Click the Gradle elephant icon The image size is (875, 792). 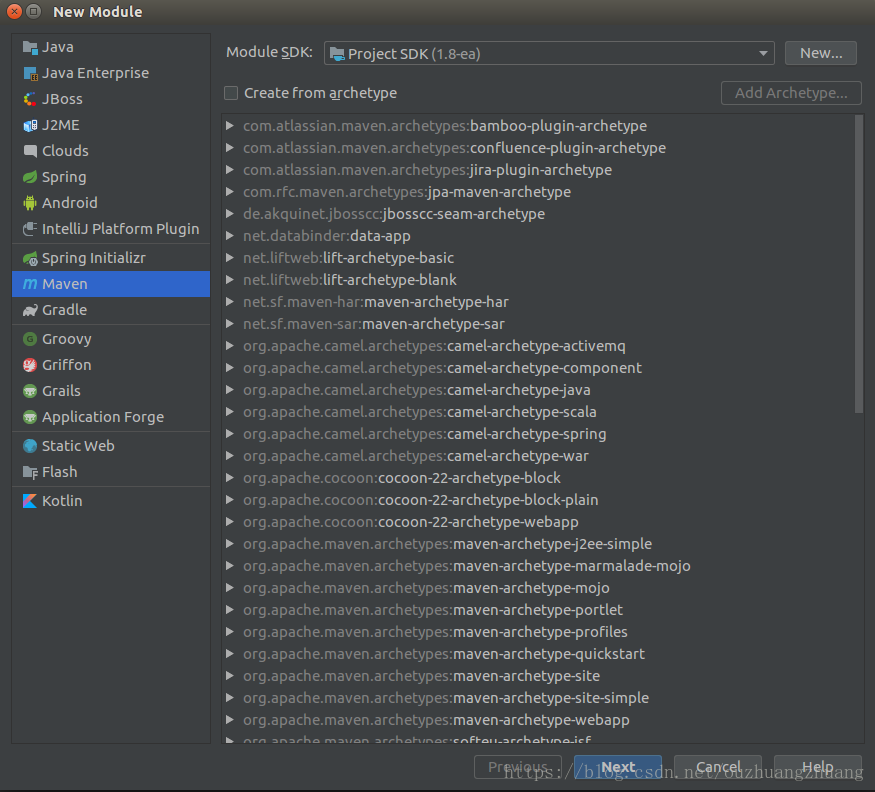pyautogui.click(x=30, y=310)
